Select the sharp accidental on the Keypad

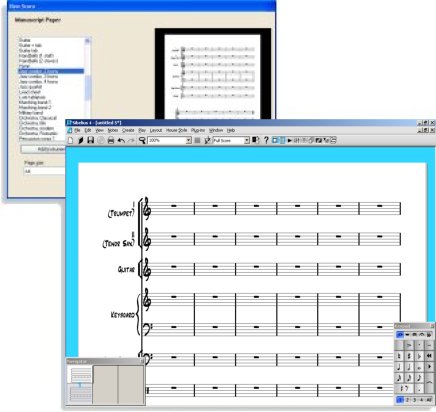pos(409,356)
